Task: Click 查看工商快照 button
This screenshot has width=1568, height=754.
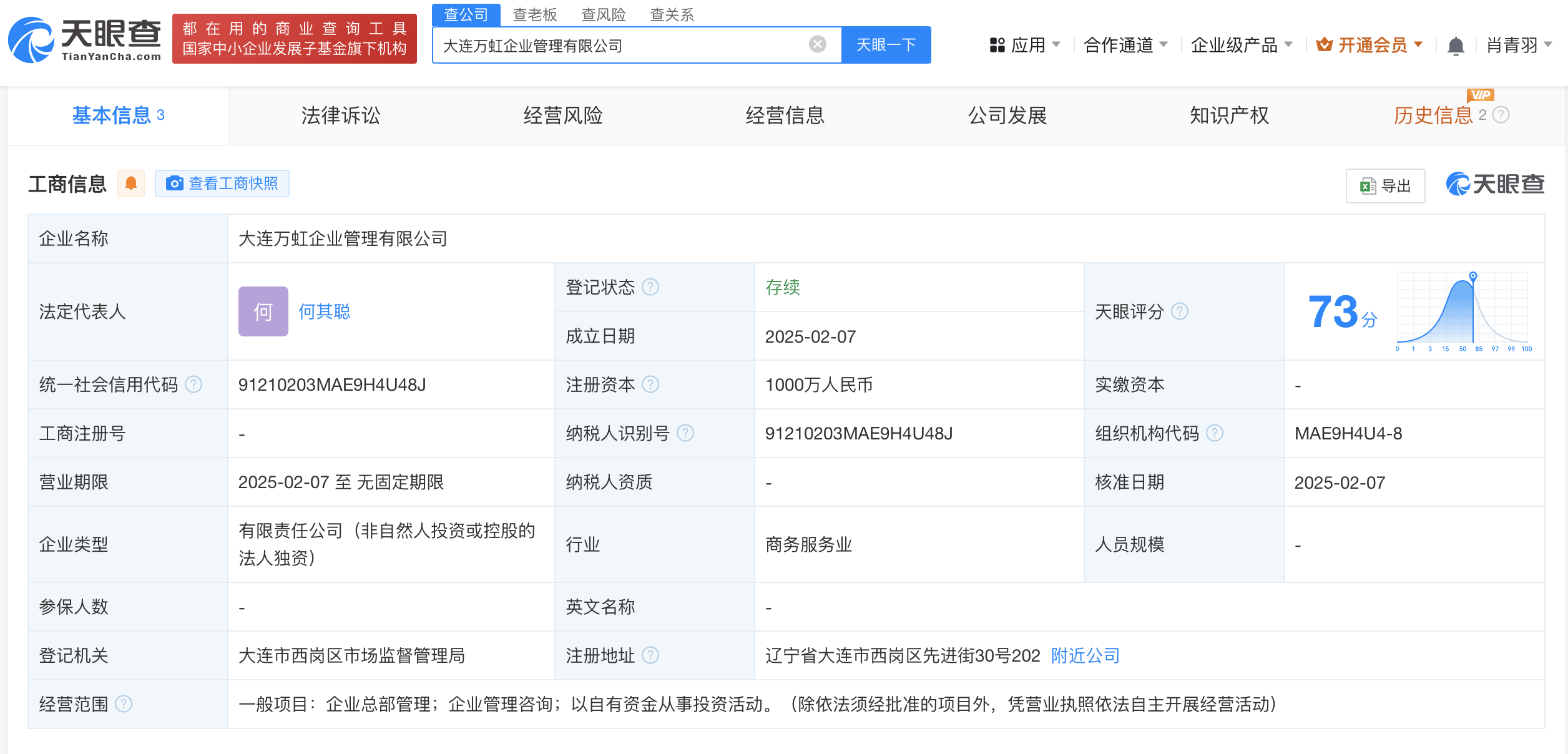Action: 222,184
